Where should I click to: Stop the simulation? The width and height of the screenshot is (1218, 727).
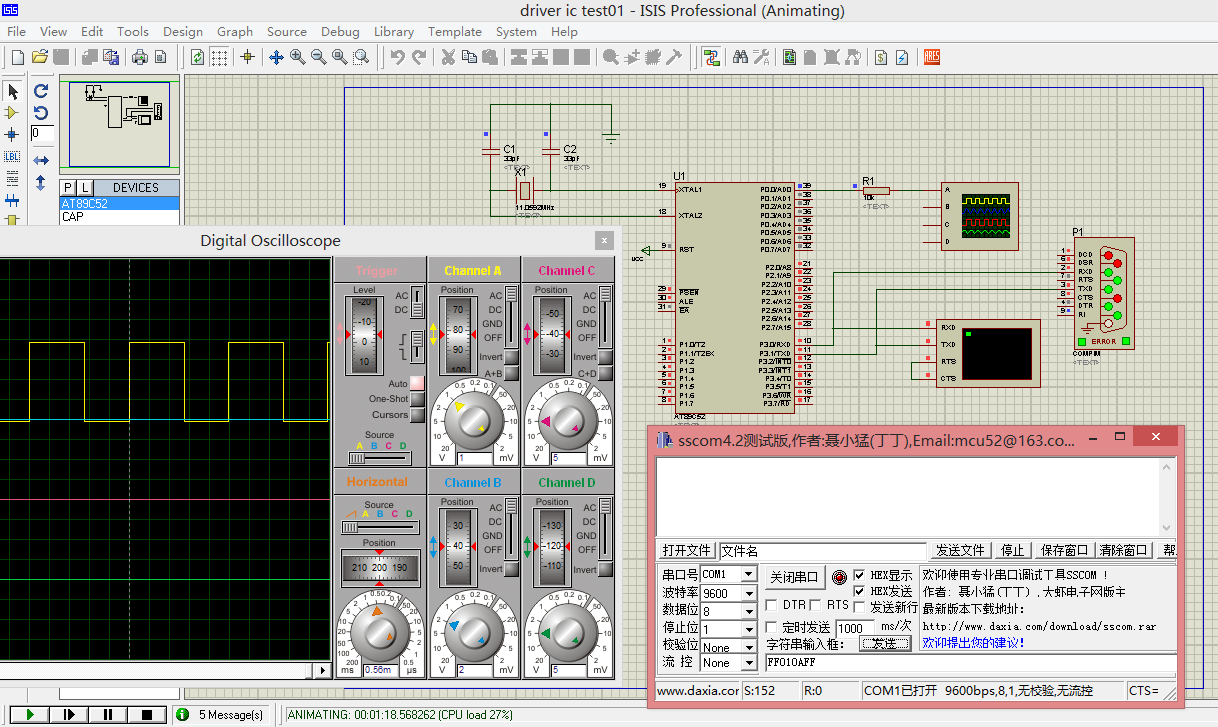(x=146, y=714)
